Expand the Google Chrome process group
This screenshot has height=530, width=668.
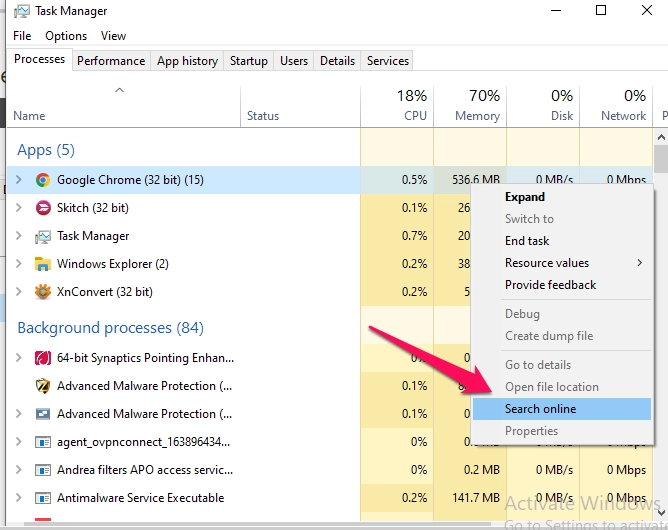point(19,179)
